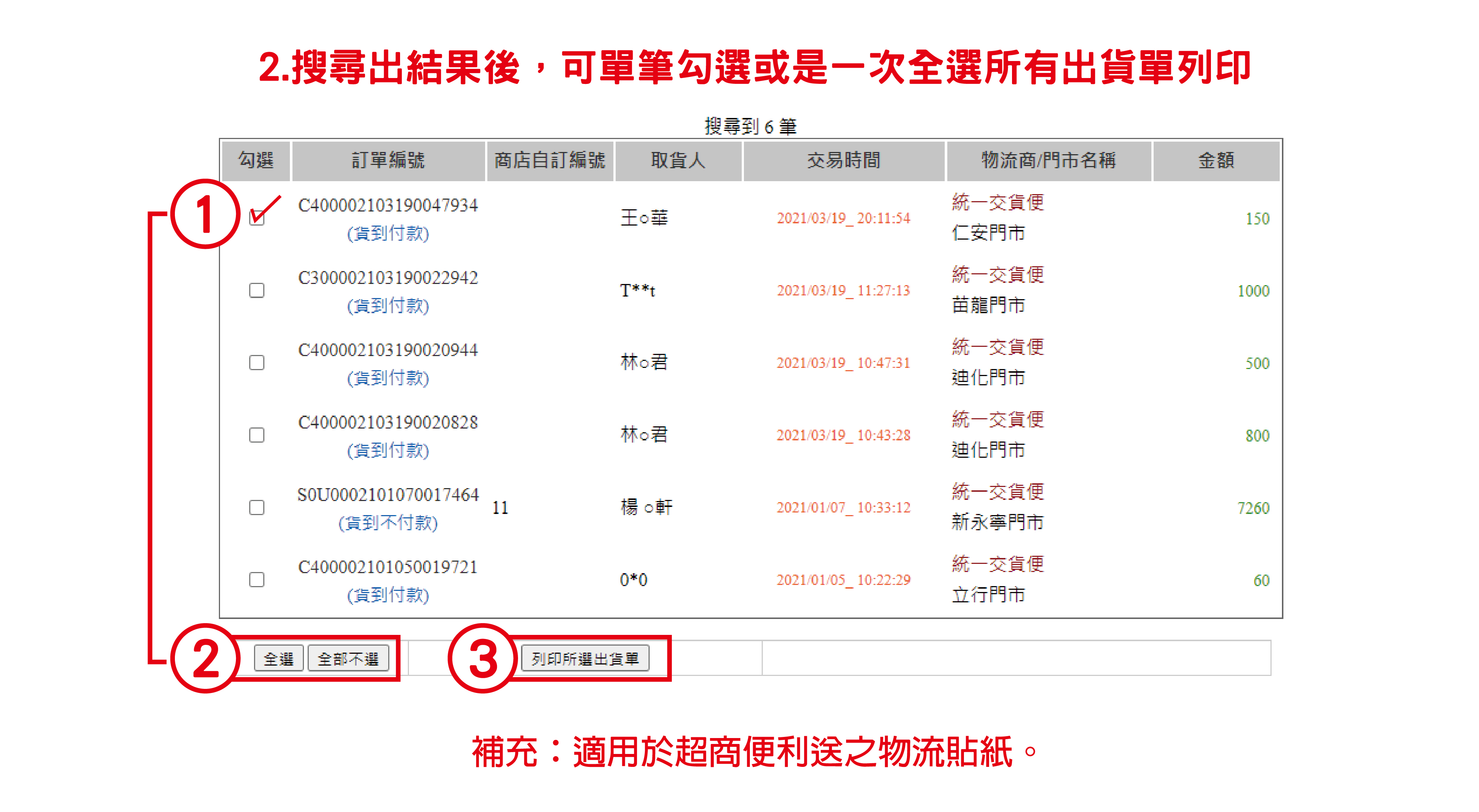This screenshot has height=812, width=1479.
Task: Click transaction time 2021/03/19_10:47:31
Action: (843, 363)
